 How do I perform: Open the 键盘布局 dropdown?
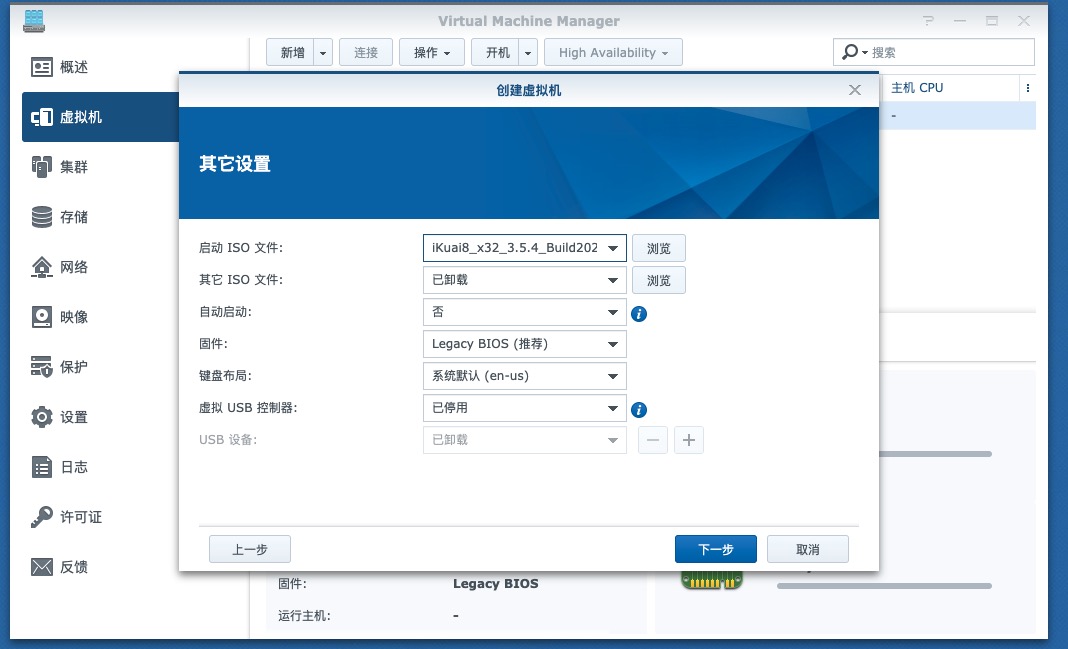524,376
